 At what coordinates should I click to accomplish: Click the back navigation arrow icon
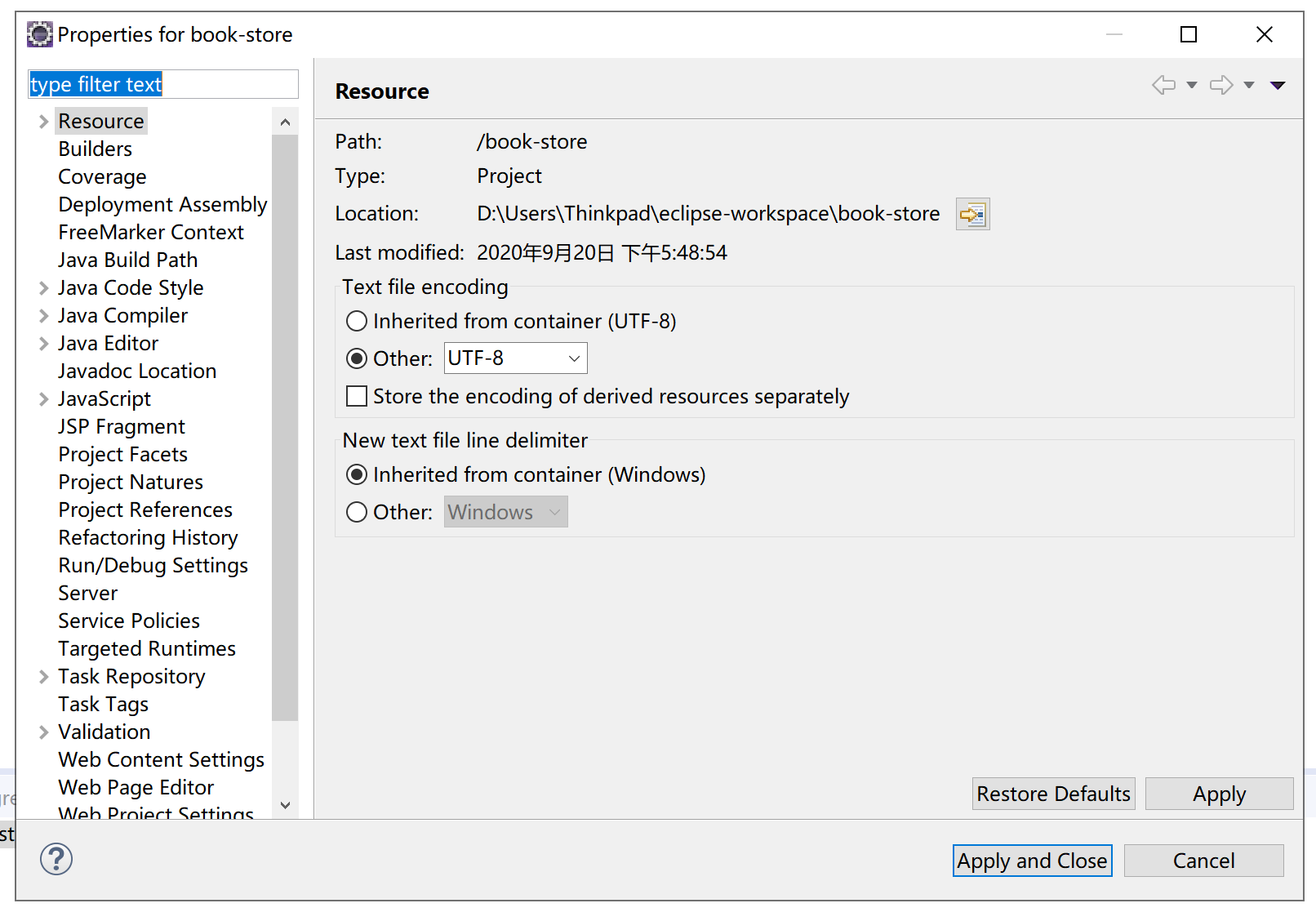coord(1163,85)
